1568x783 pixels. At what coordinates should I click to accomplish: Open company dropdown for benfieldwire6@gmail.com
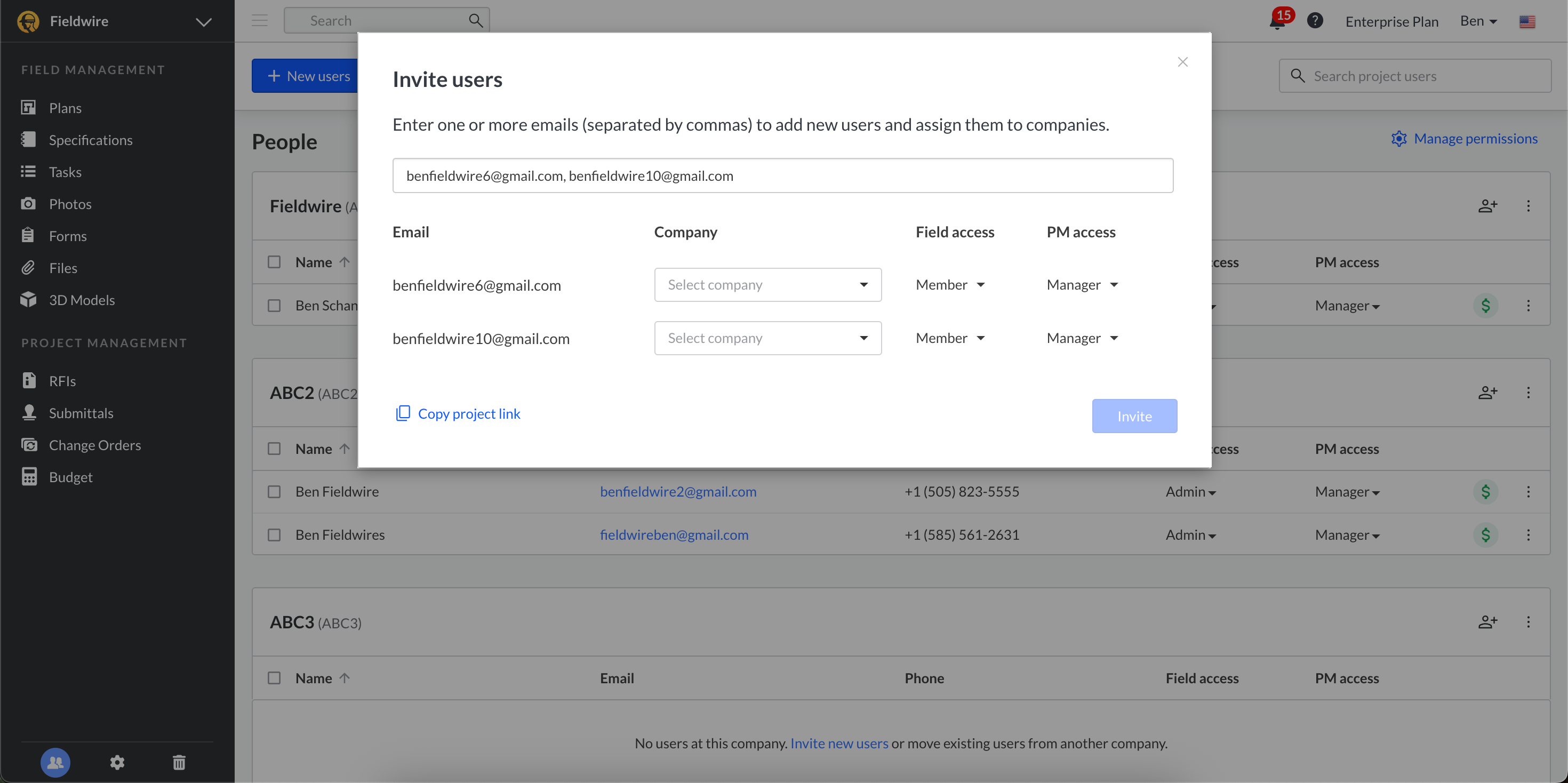click(x=767, y=284)
